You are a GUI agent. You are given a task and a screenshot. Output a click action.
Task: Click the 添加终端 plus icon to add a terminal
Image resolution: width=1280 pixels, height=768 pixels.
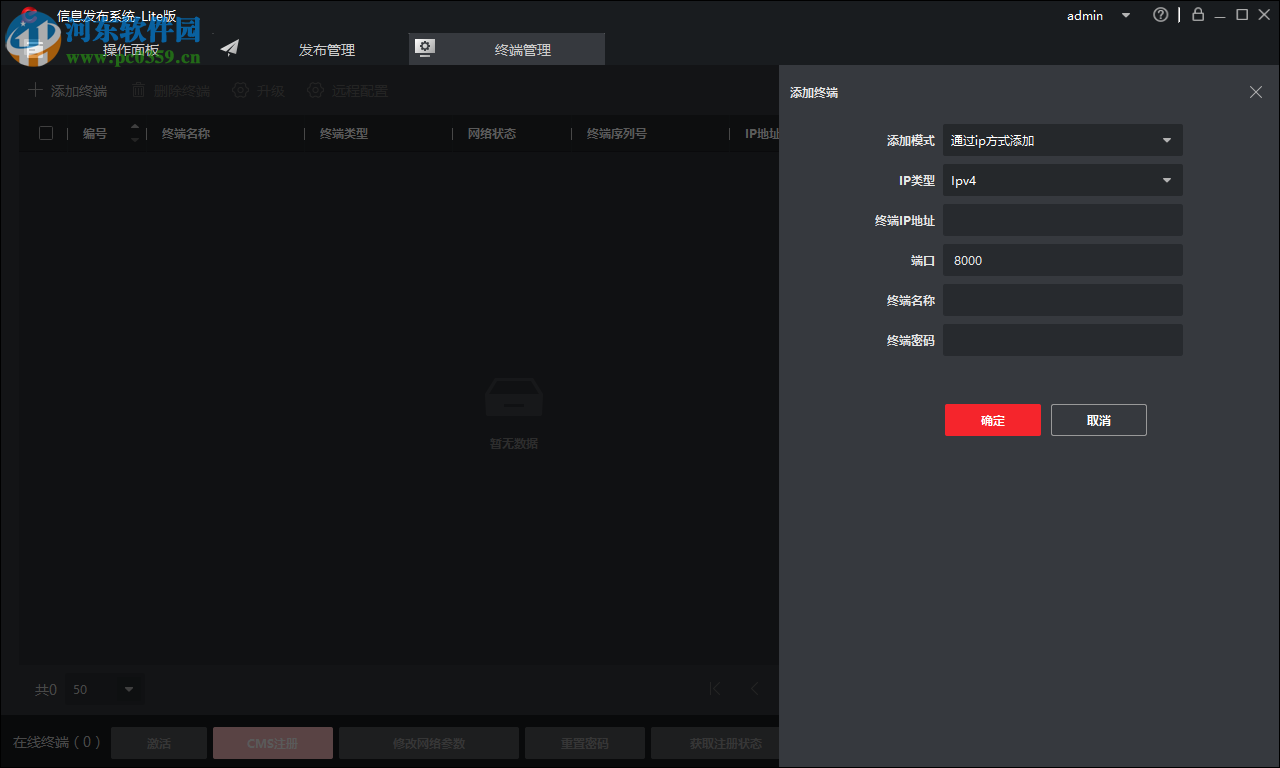coord(33,90)
